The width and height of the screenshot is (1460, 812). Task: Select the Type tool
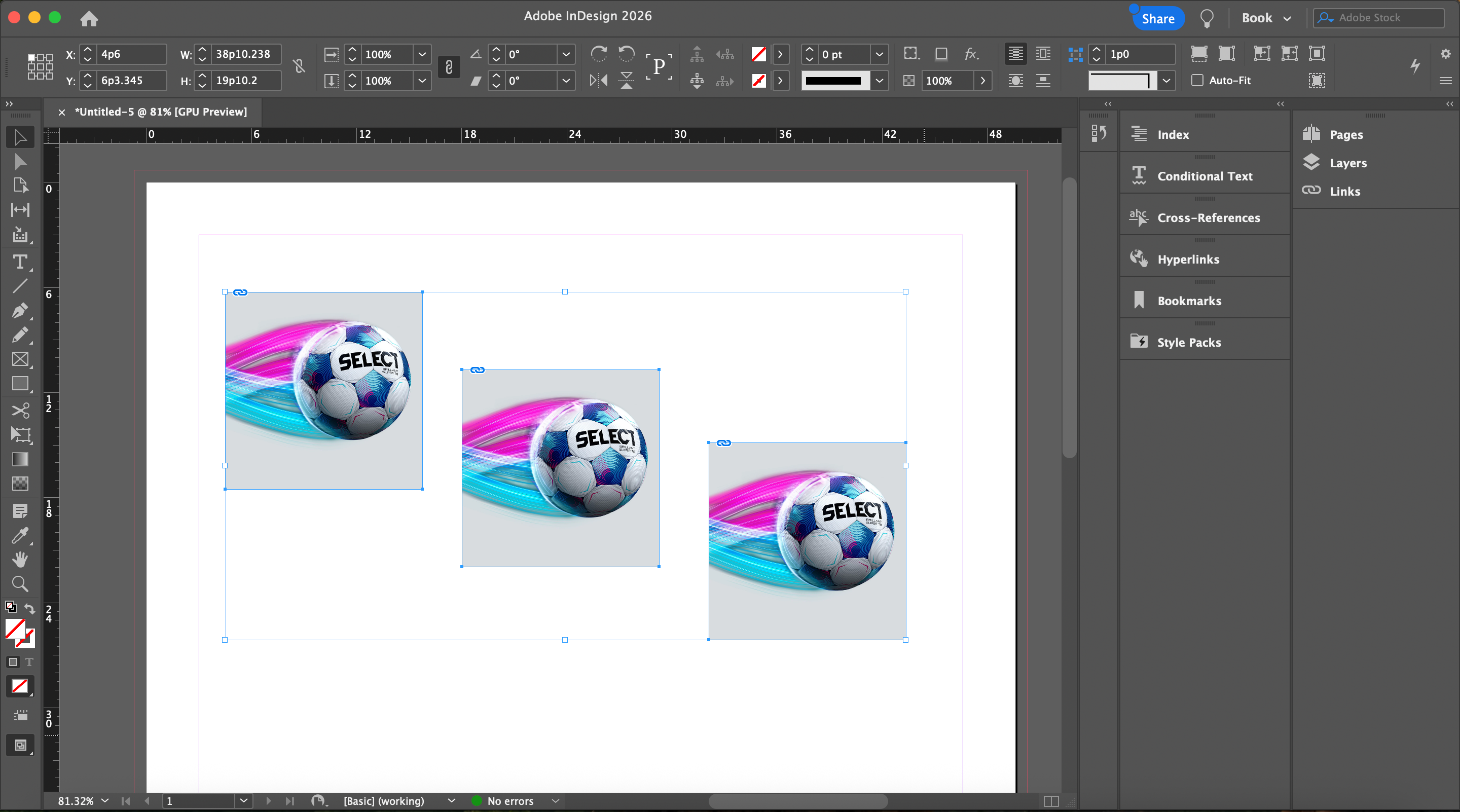(x=20, y=262)
